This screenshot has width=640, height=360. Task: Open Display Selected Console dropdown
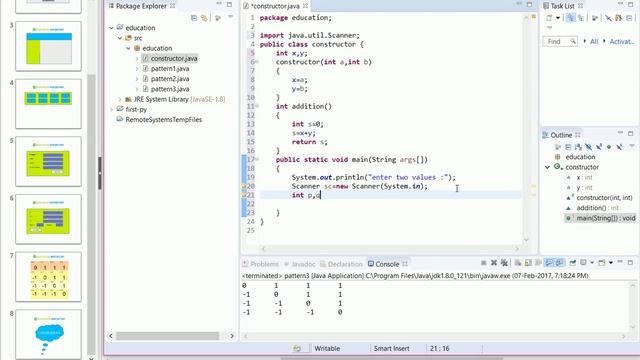pyautogui.click(x=592, y=263)
